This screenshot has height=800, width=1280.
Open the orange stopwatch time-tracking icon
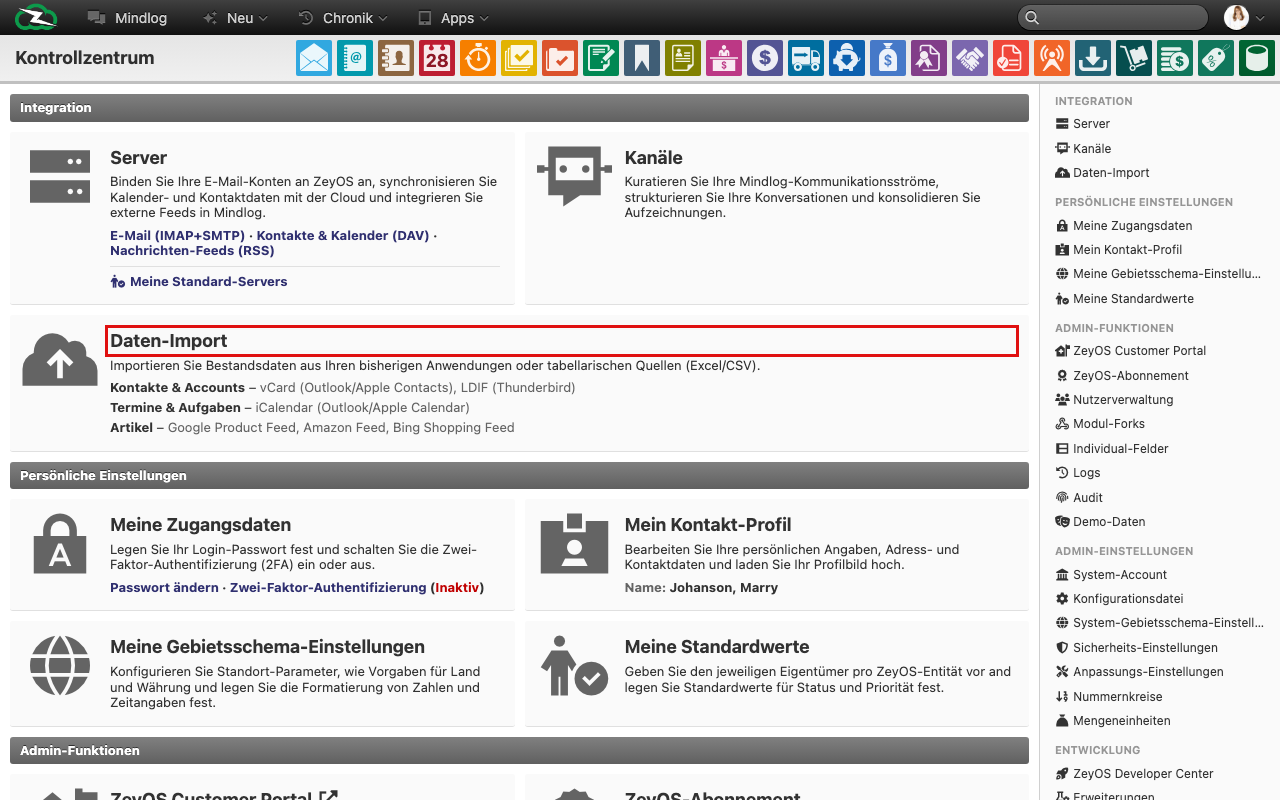[478, 58]
